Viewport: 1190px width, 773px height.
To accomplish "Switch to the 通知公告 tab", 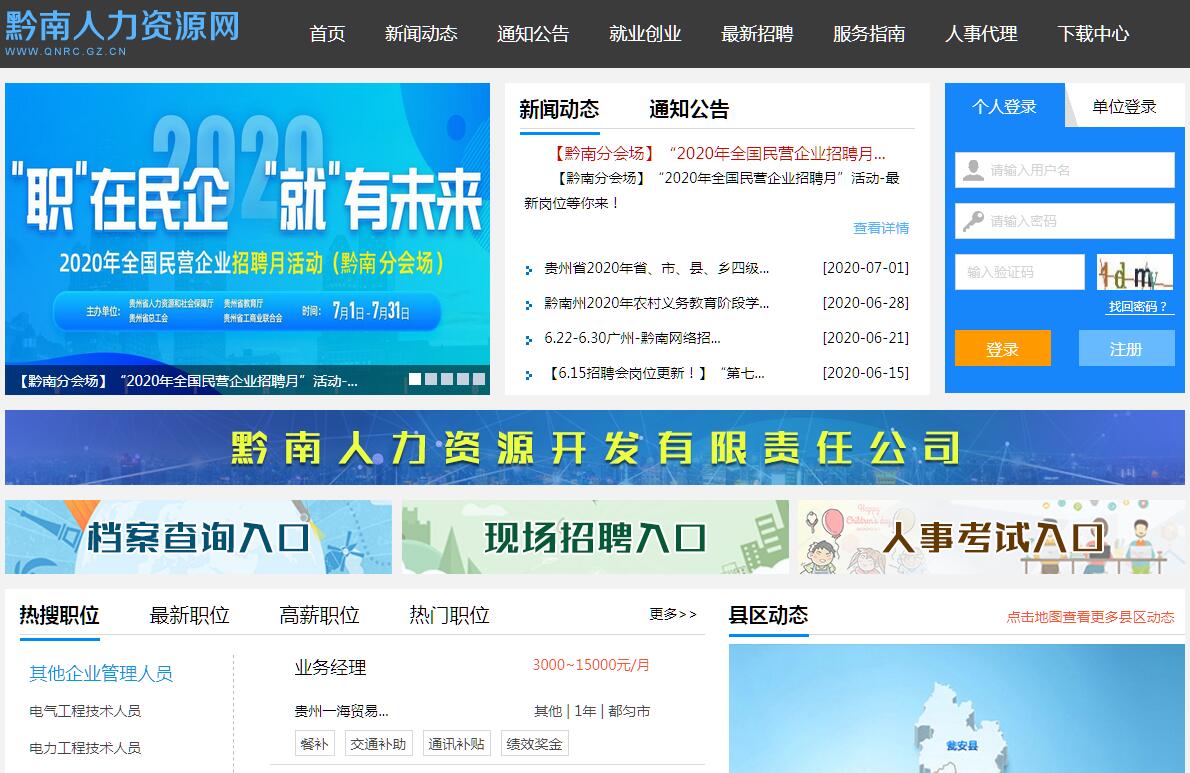I will click(689, 110).
